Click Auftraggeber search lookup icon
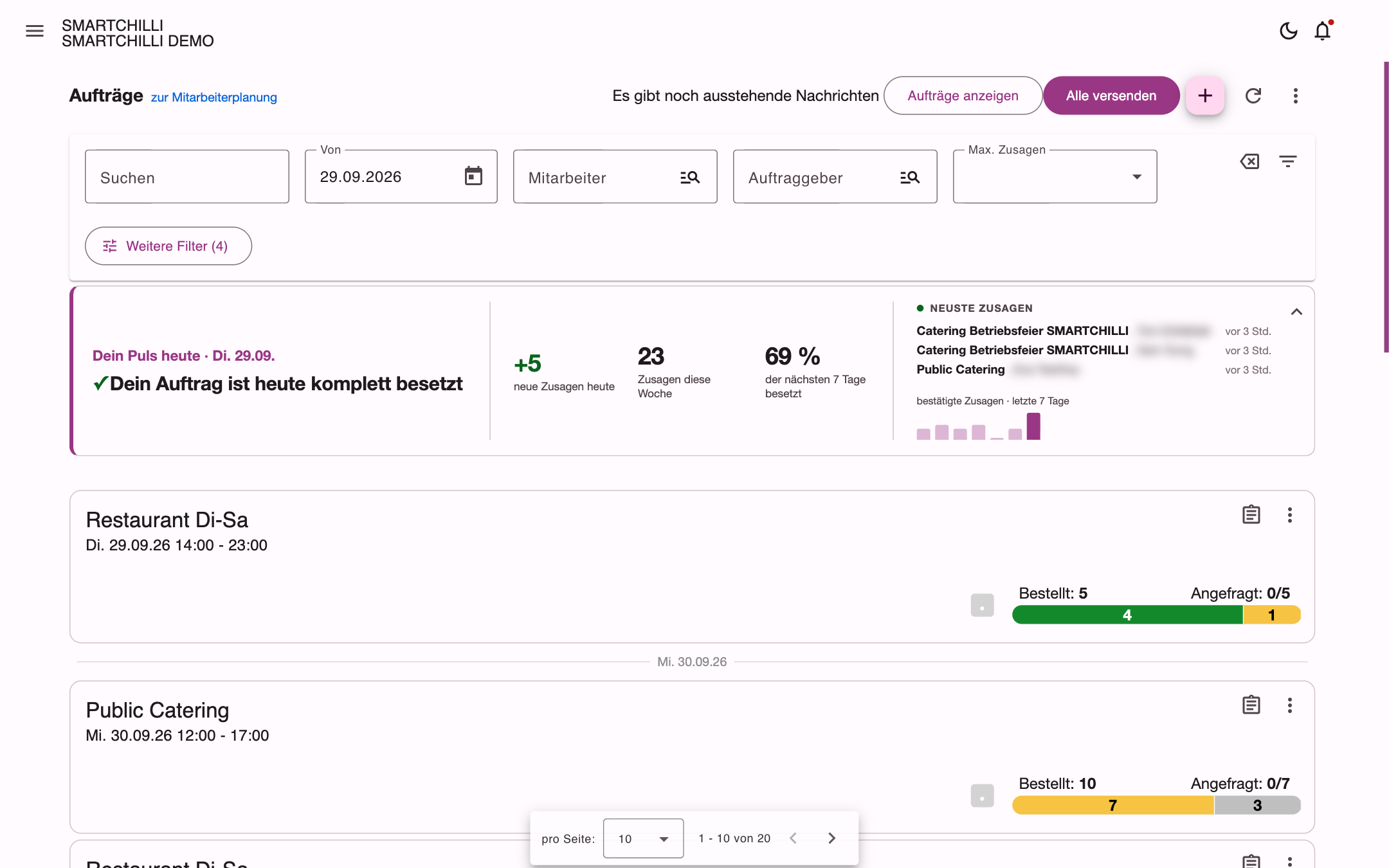1389x868 pixels. tap(910, 177)
